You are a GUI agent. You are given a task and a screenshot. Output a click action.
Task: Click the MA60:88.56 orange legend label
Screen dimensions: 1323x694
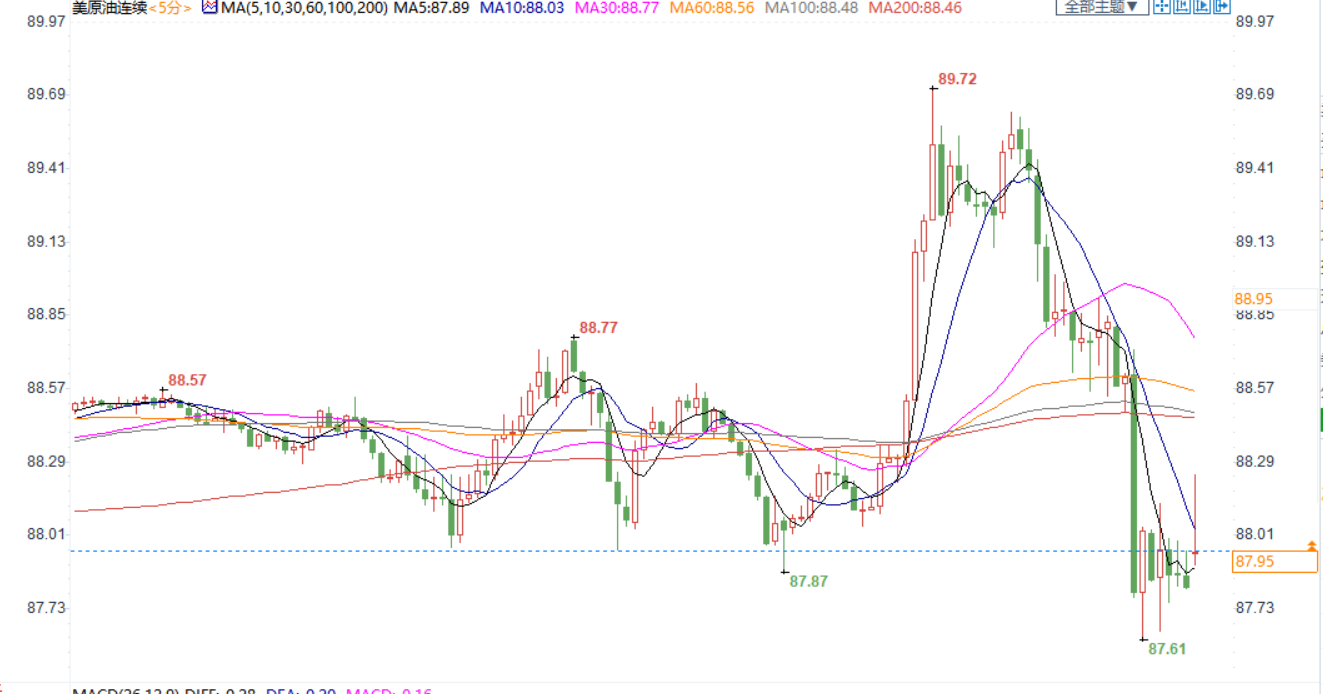(x=712, y=8)
